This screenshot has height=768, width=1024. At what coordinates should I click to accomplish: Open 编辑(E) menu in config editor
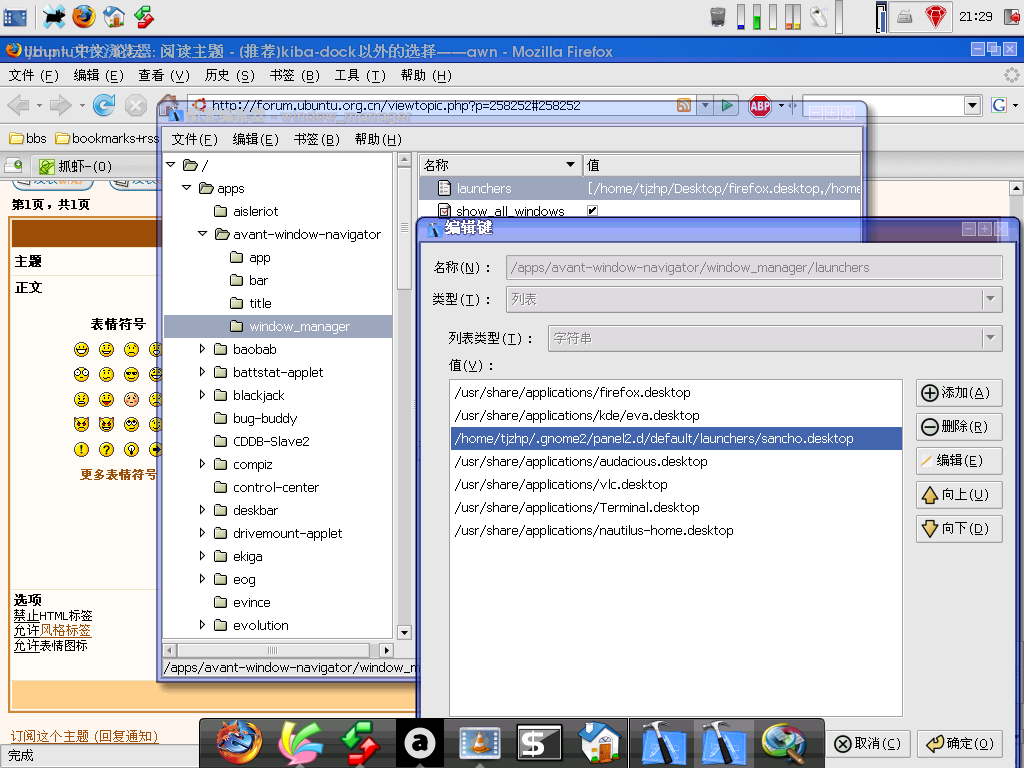click(255, 140)
